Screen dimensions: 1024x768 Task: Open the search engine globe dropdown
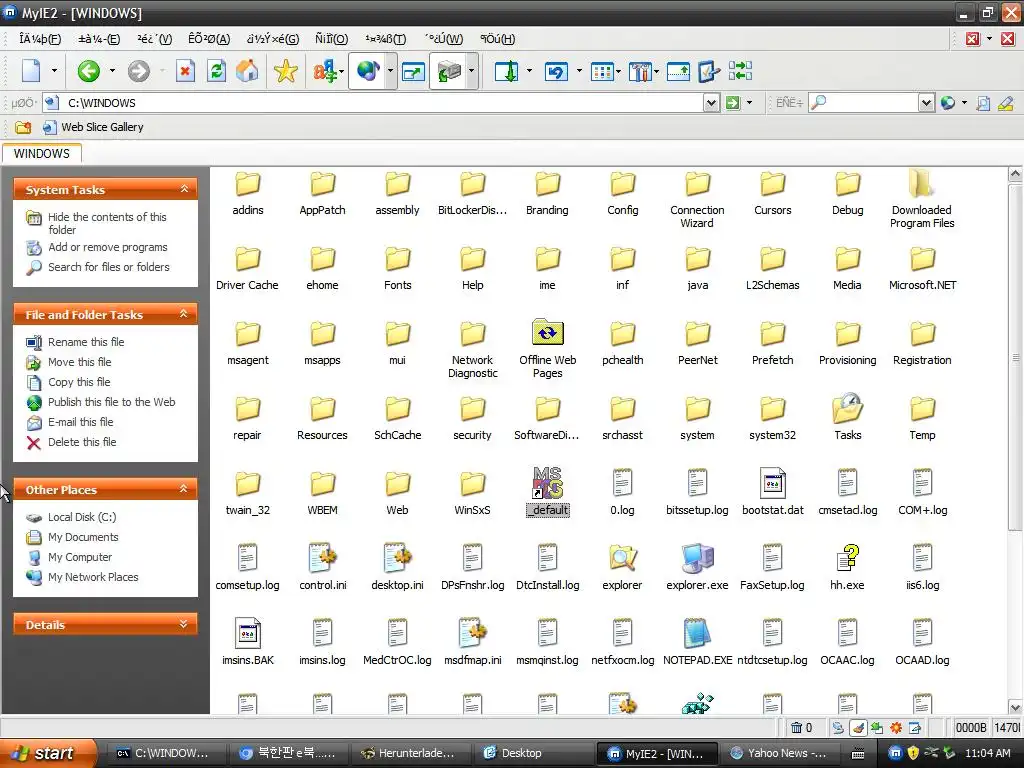click(x=965, y=103)
